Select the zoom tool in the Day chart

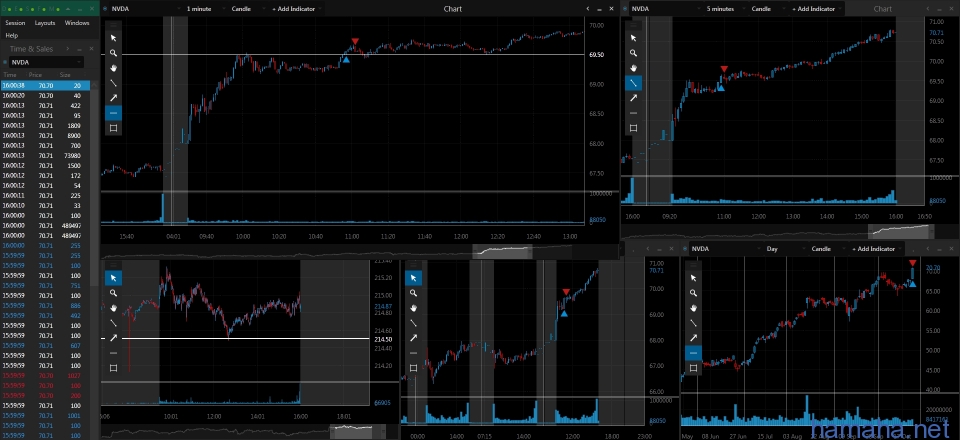693,293
